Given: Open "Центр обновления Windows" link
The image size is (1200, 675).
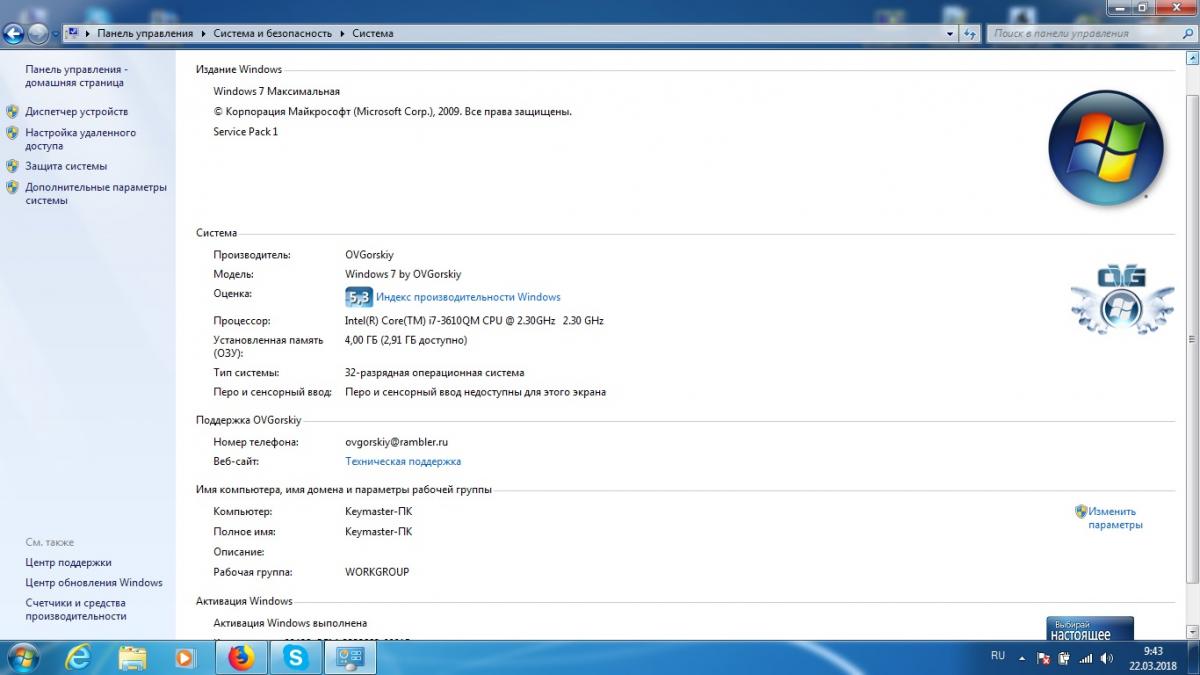Looking at the screenshot, I should pos(94,582).
